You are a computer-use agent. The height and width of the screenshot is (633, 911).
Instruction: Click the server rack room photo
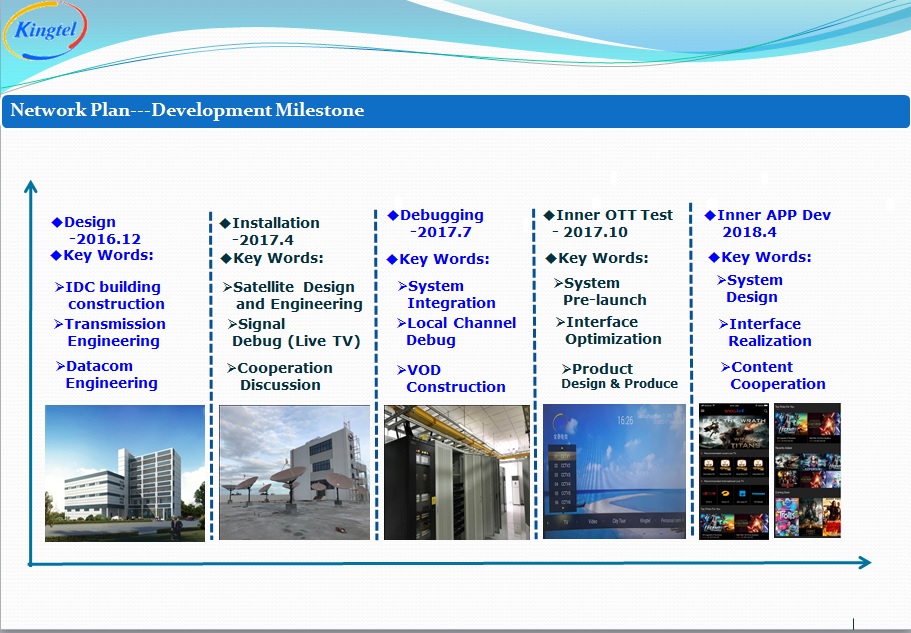(x=456, y=472)
